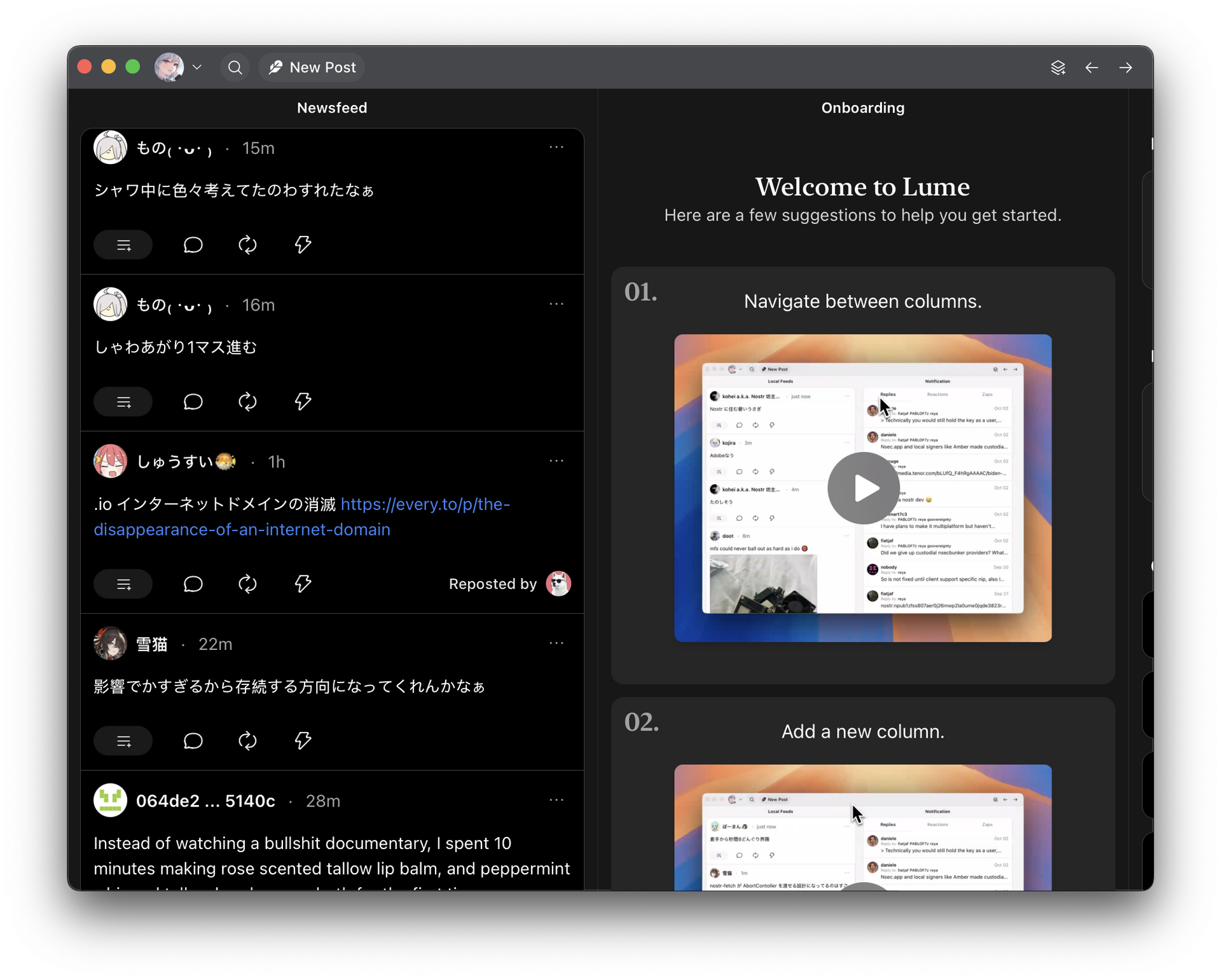Zap the 16m post

point(303,402)
